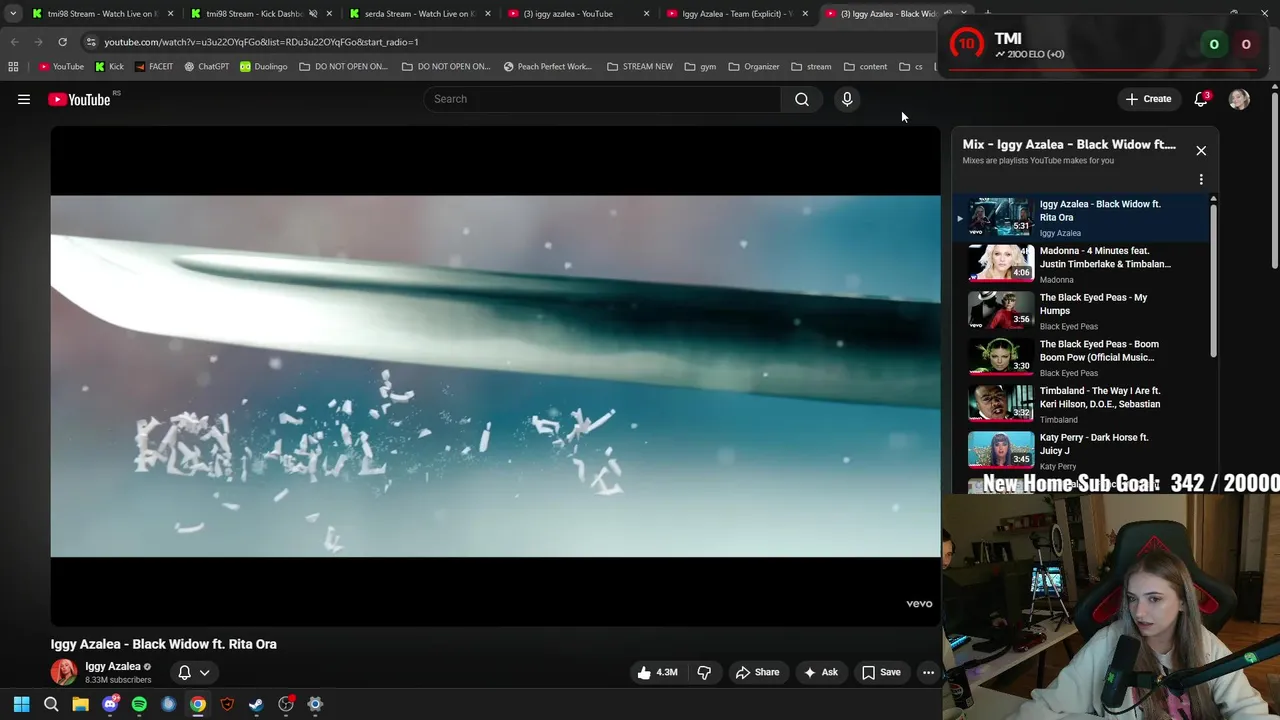Open the taskbar gear settings app
Screen dimensions: 1280x720
point(315,704)
